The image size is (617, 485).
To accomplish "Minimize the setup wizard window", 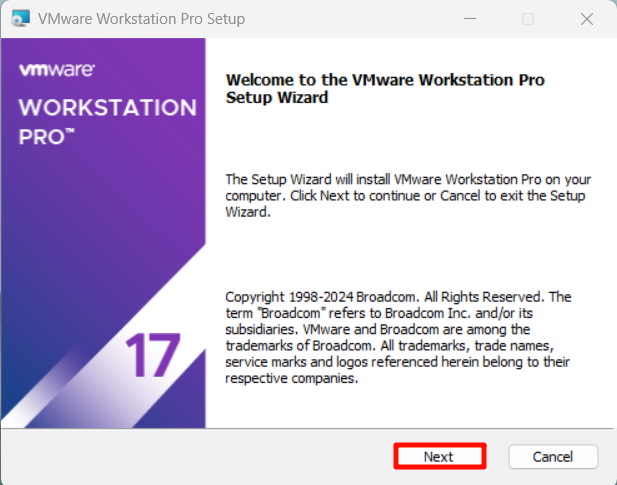I will pos(470,19).
